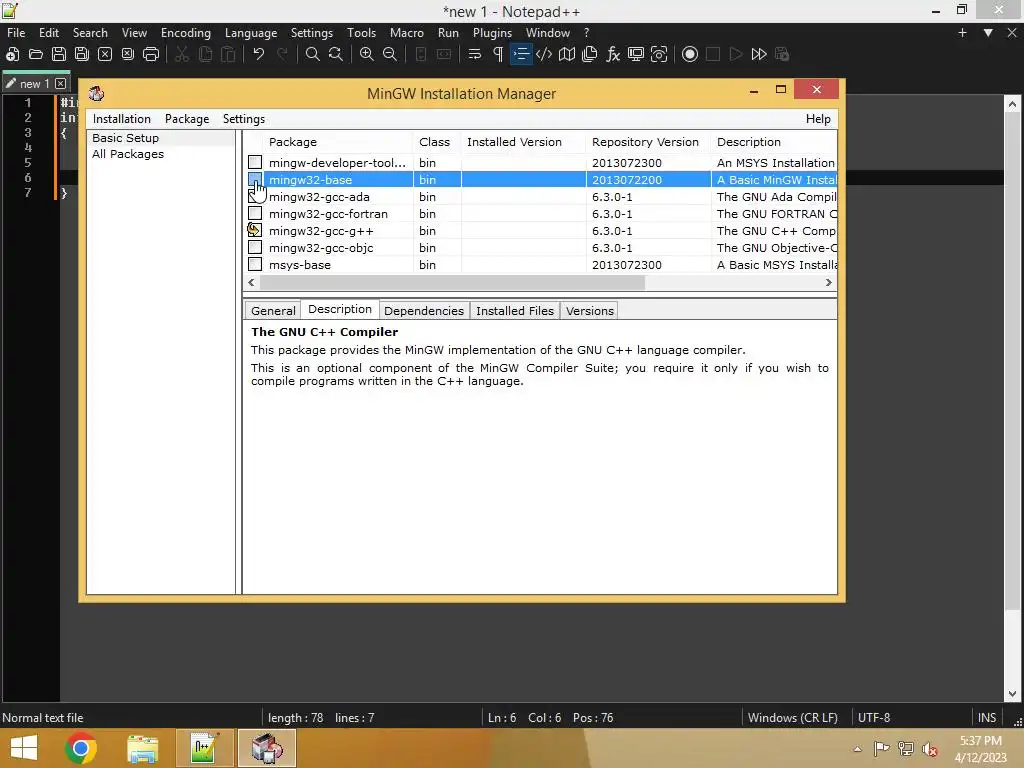Click the Open file folder icon in Notepad++

36,54
